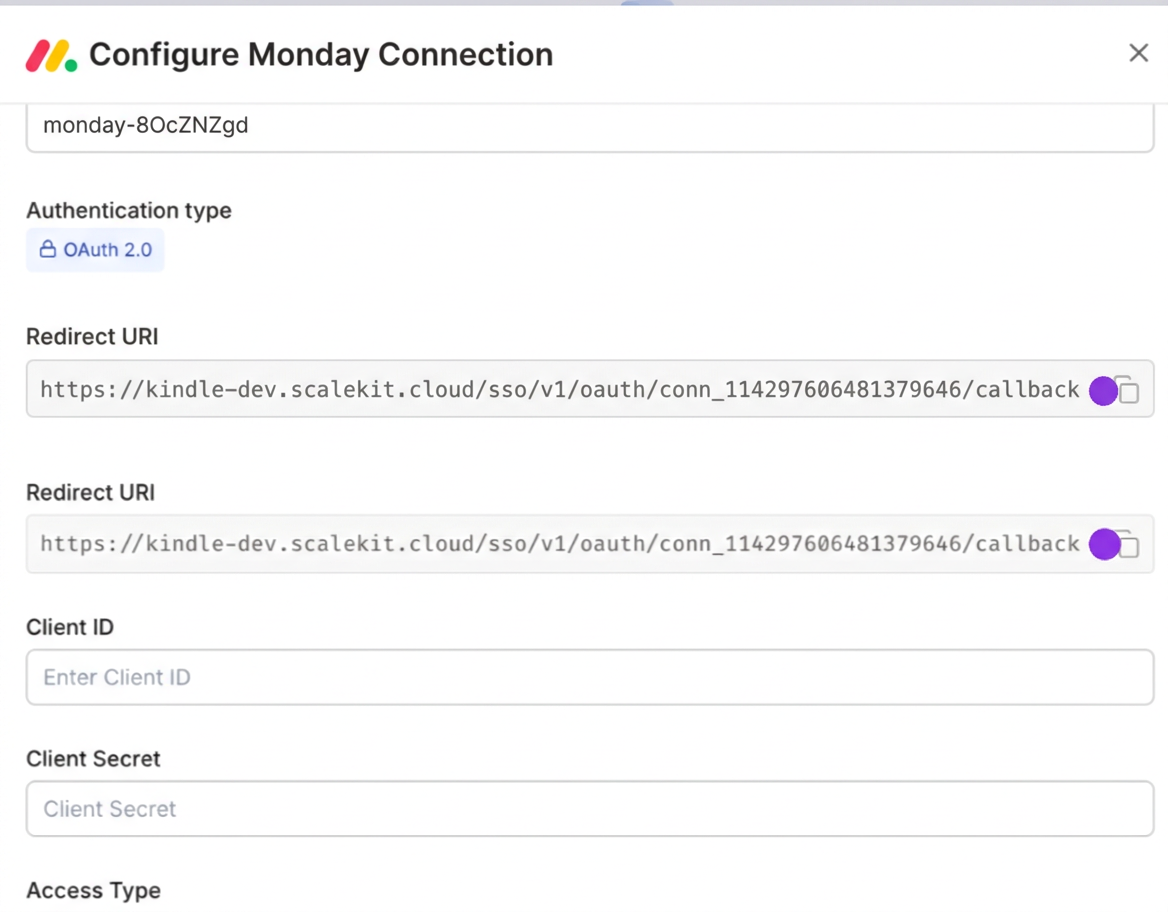Click the Monday logo beside the dialog title
This screenshot has width=1168, height=912.
[x=51, y=54]
